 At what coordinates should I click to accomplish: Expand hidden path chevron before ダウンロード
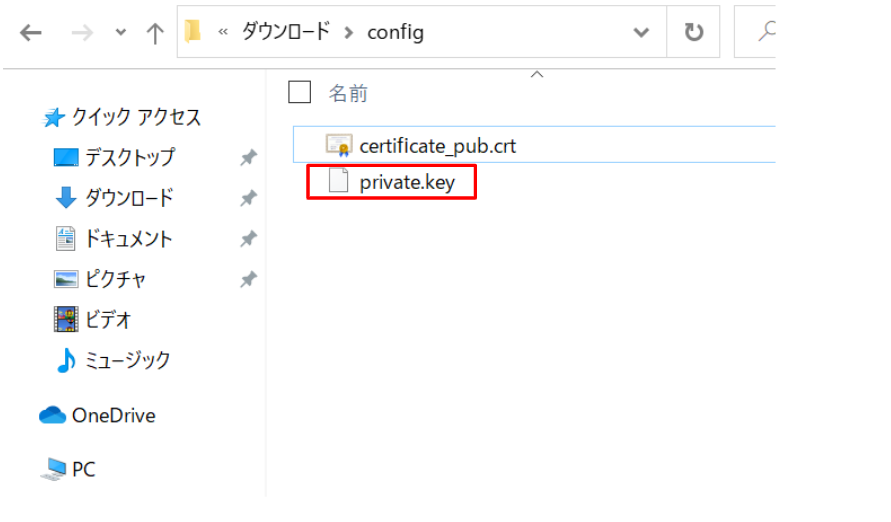[223, 32]
